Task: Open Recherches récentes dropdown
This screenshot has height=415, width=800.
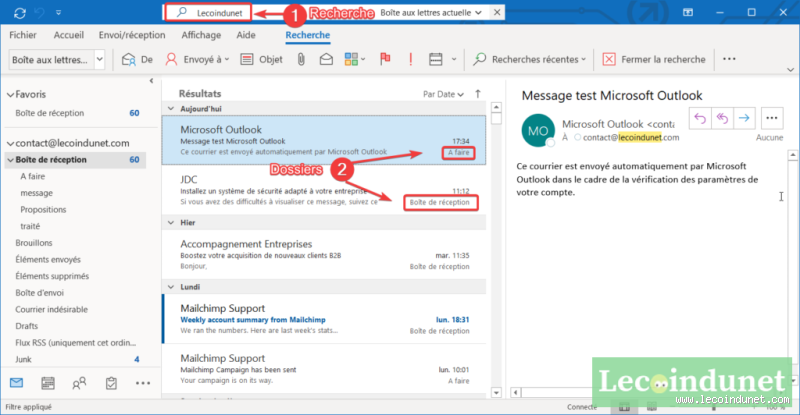Action: coord(529,60)
